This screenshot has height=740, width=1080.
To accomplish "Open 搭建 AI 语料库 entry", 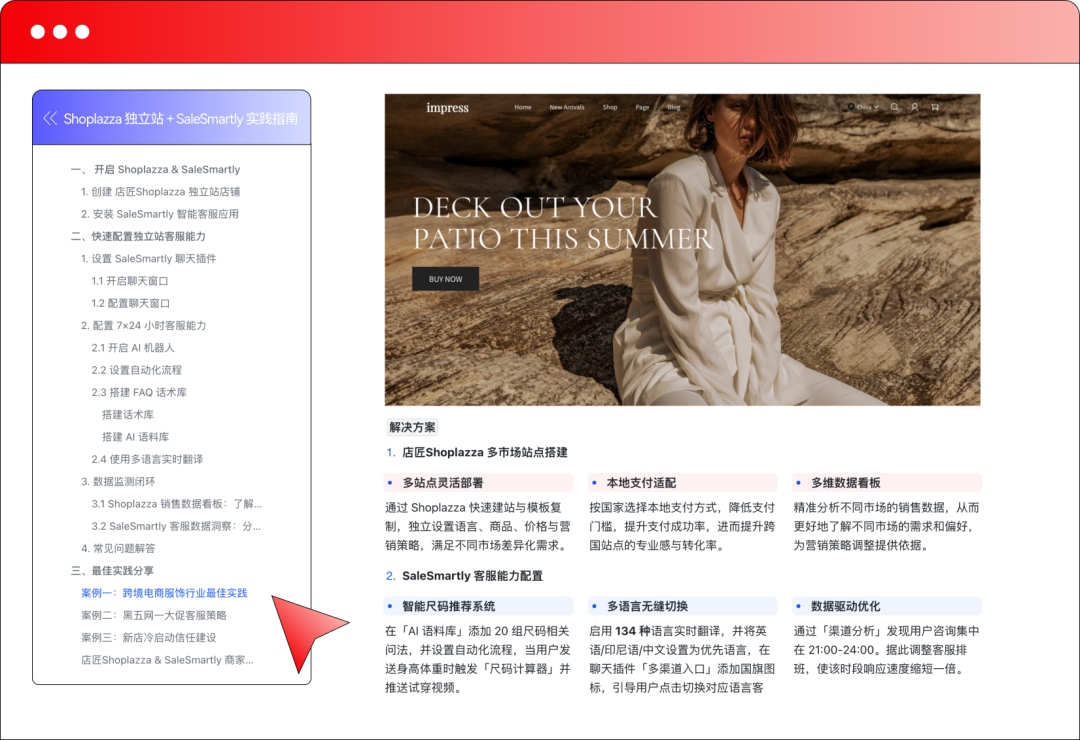I will [136, 437].
